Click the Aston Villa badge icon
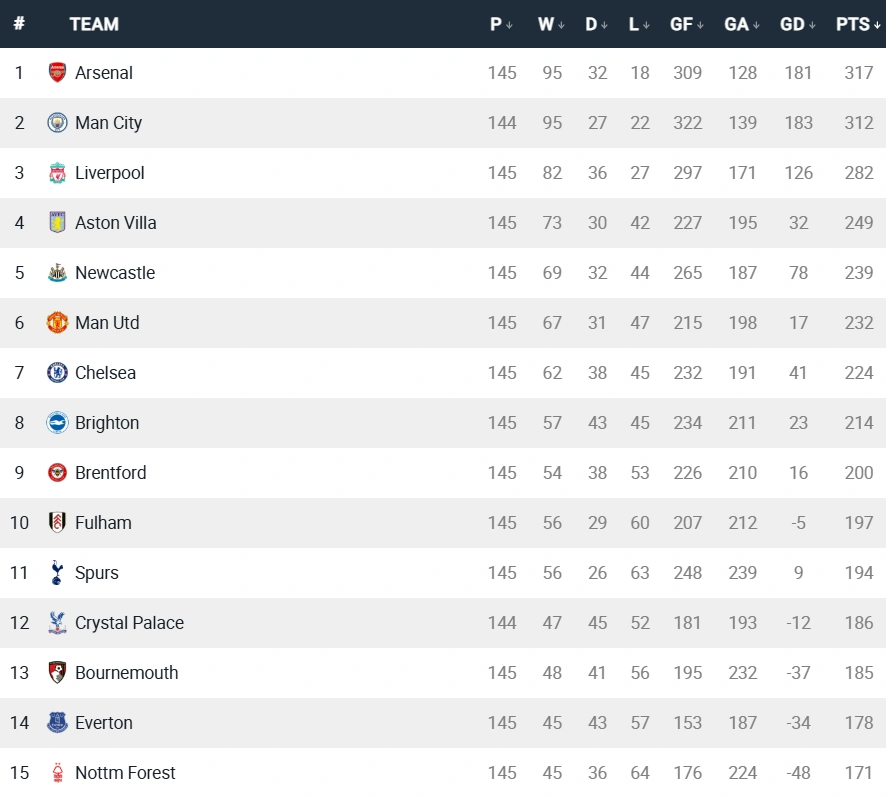The width and height of the screenshot is (886, 797). 57,223
